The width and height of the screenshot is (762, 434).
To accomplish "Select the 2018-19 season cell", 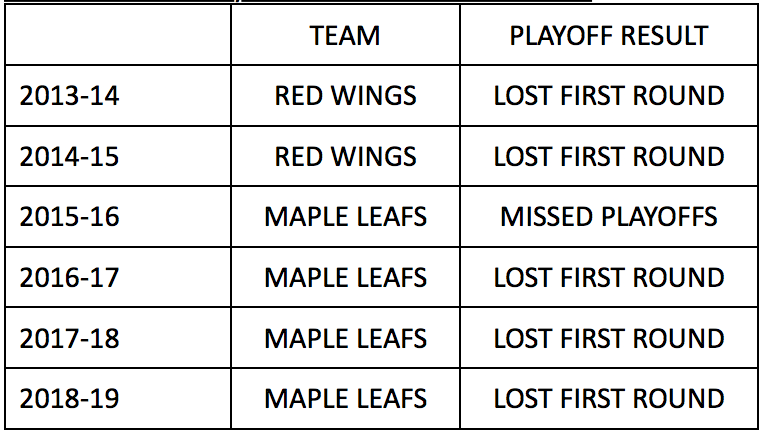I will pyautogui.click(x=70, y=398).
